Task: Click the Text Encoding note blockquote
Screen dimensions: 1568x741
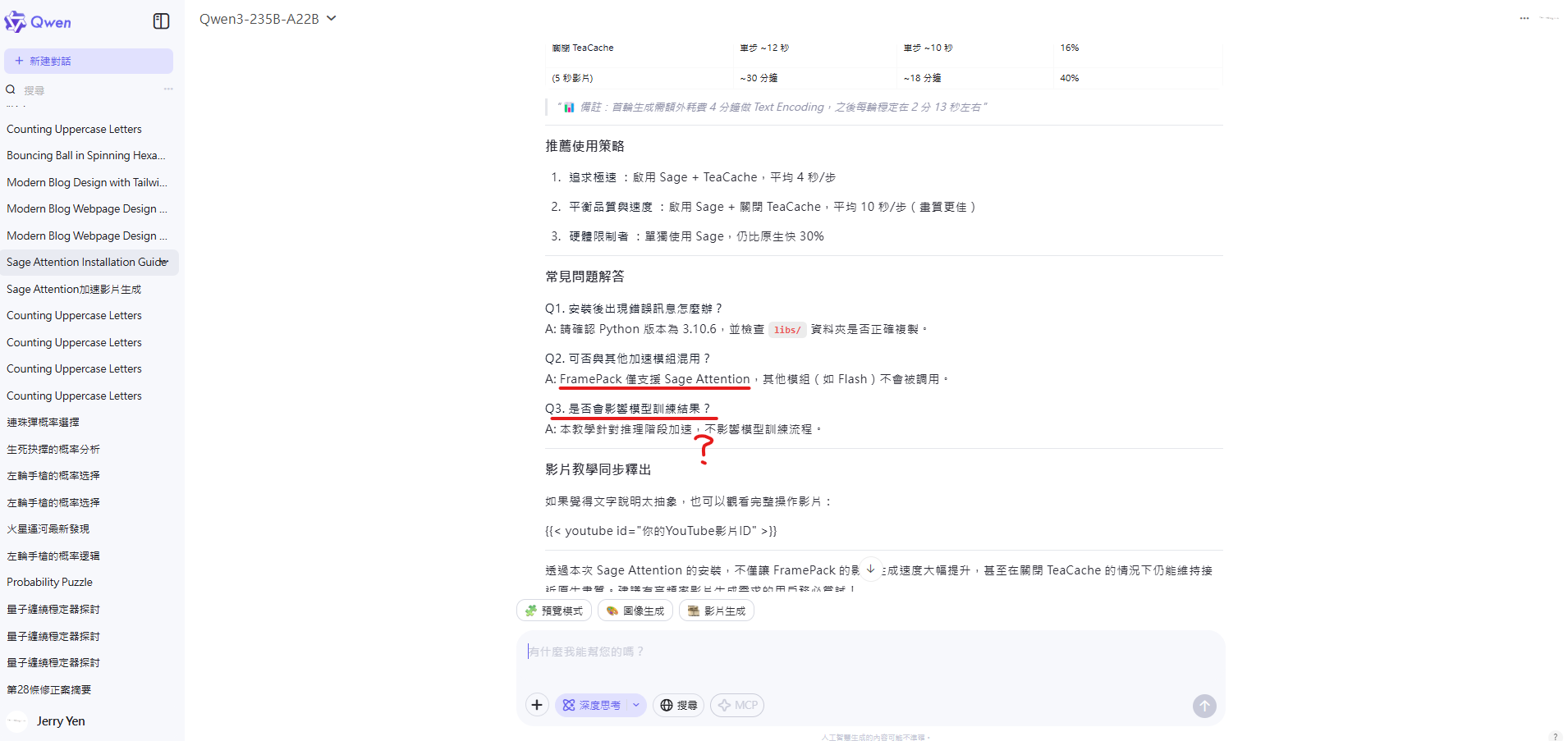Action: tap(772, 107)
